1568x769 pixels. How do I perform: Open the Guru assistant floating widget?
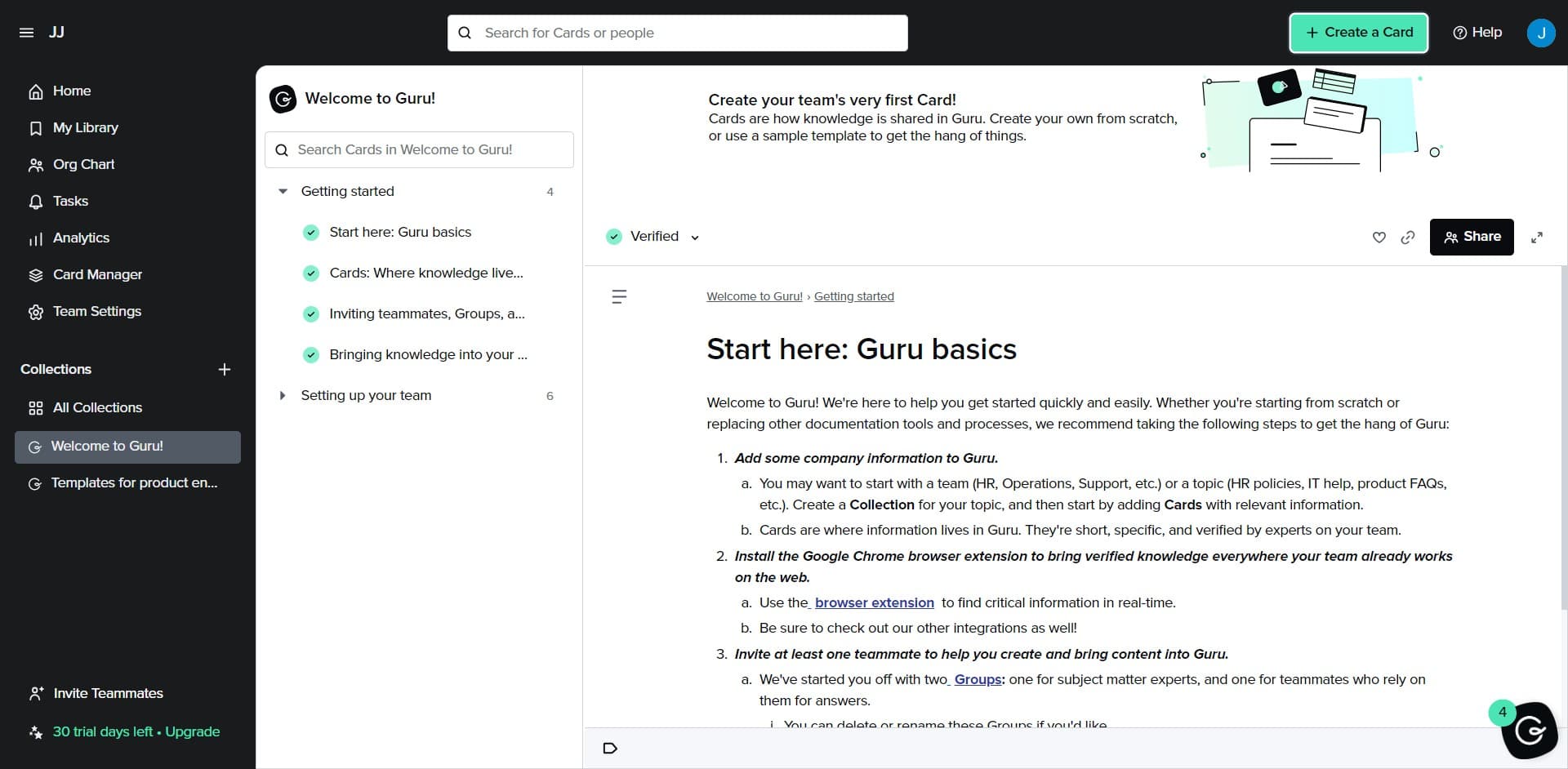click(1529, 731)
